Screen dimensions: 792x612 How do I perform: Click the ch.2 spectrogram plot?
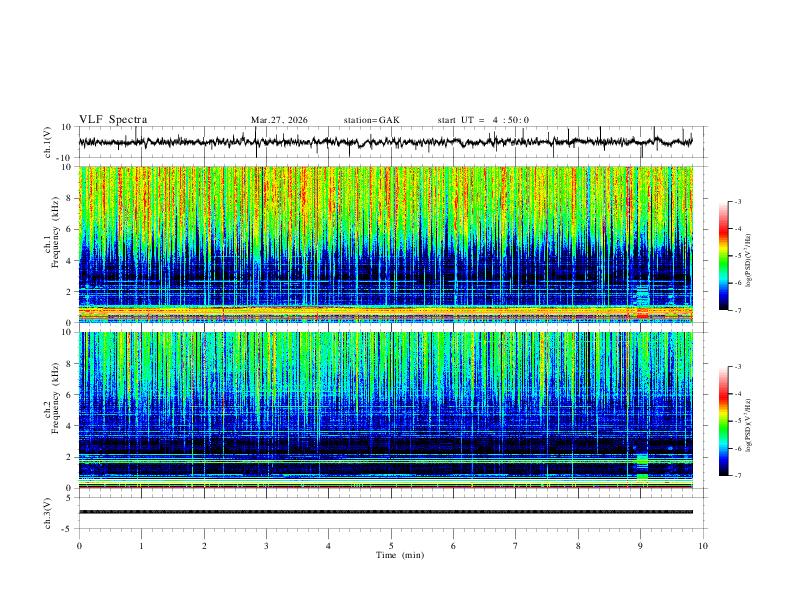[385, 410]
